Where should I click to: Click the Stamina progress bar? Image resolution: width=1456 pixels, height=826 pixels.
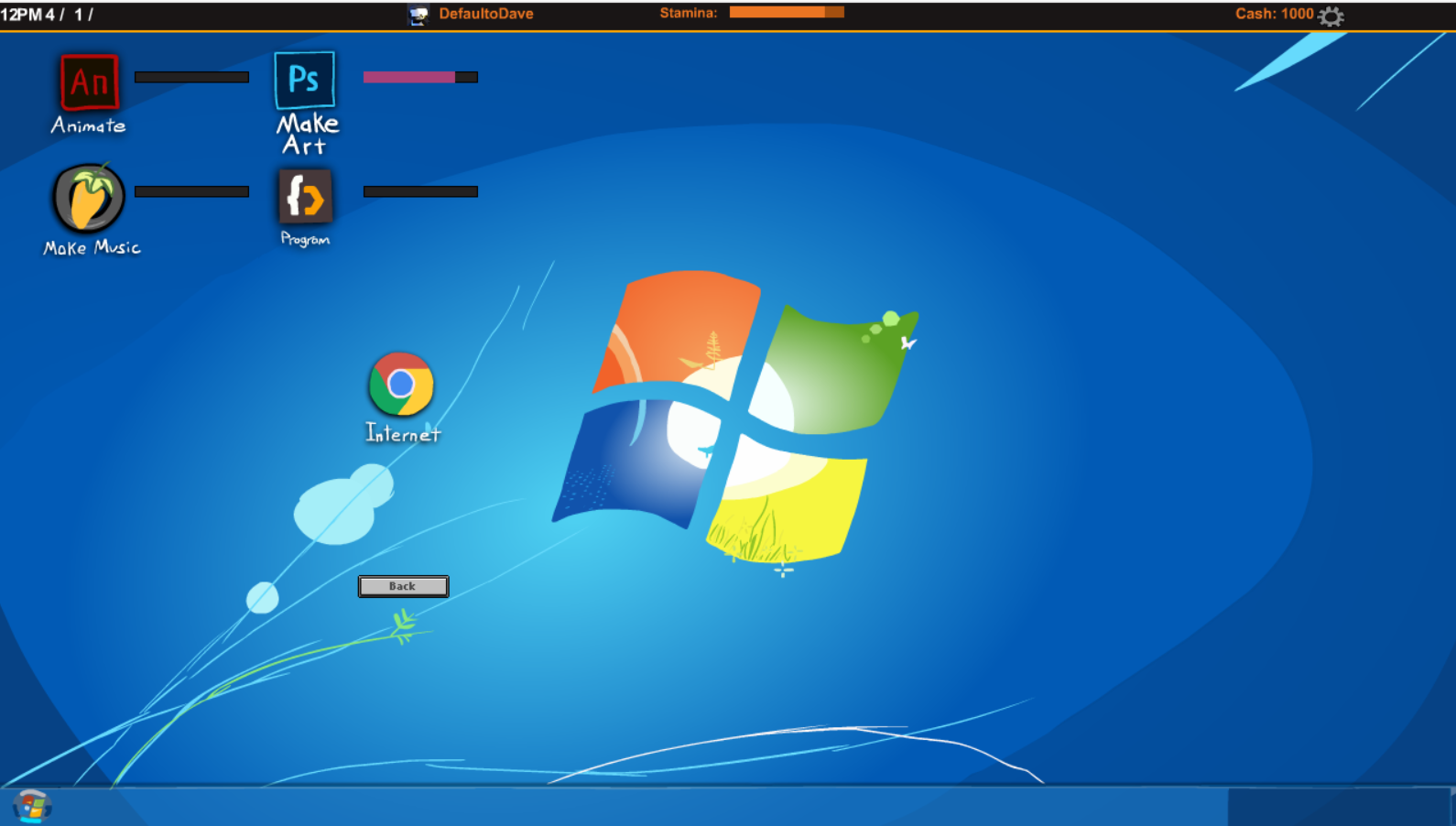787,12
